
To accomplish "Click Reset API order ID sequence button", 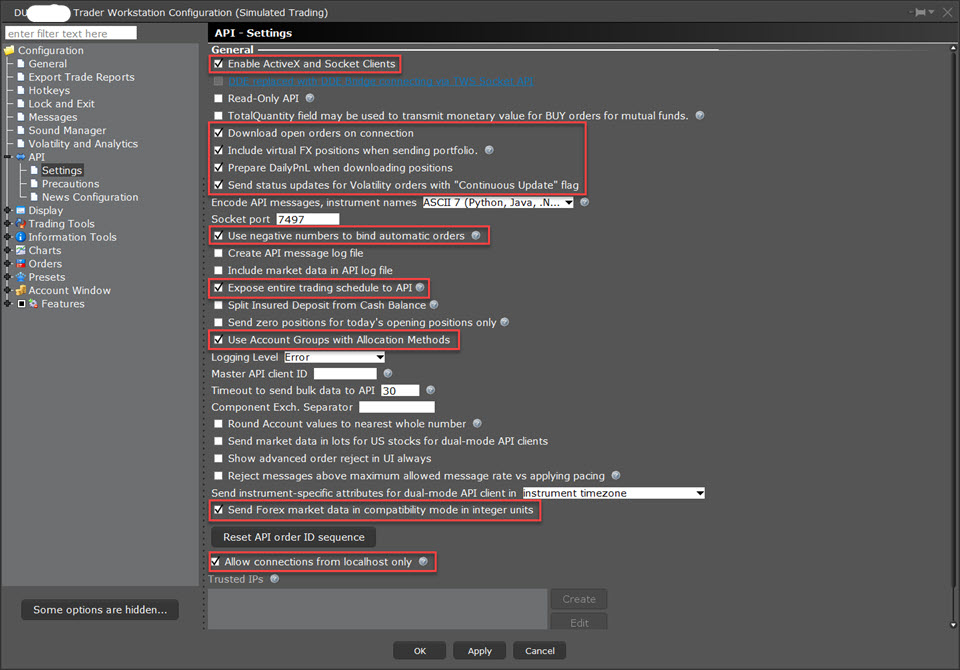I will [x=293, y=537].
